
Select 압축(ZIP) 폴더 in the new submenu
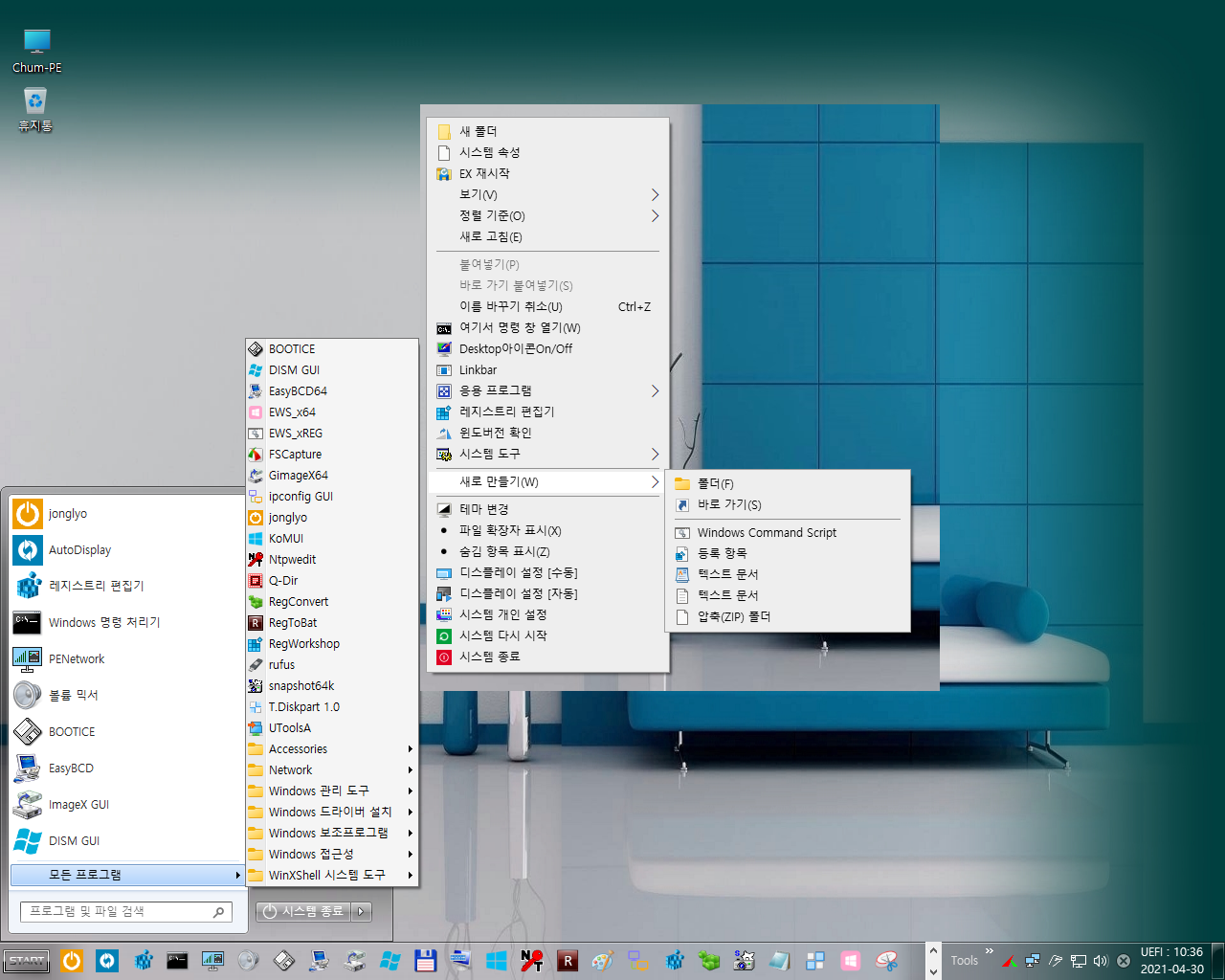tap(788, 617)
